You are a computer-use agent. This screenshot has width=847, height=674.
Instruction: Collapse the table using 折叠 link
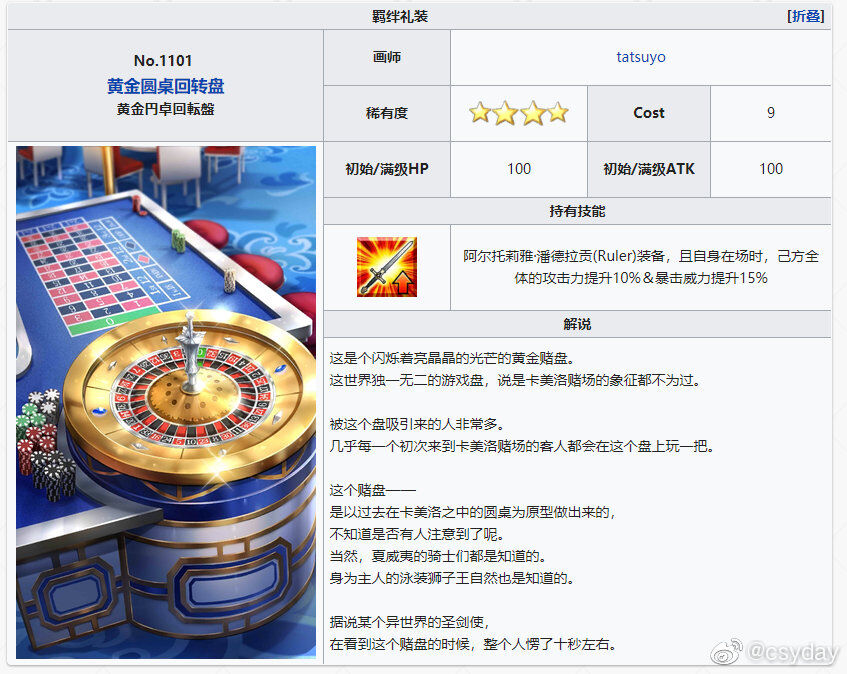[x=805, y=16]
